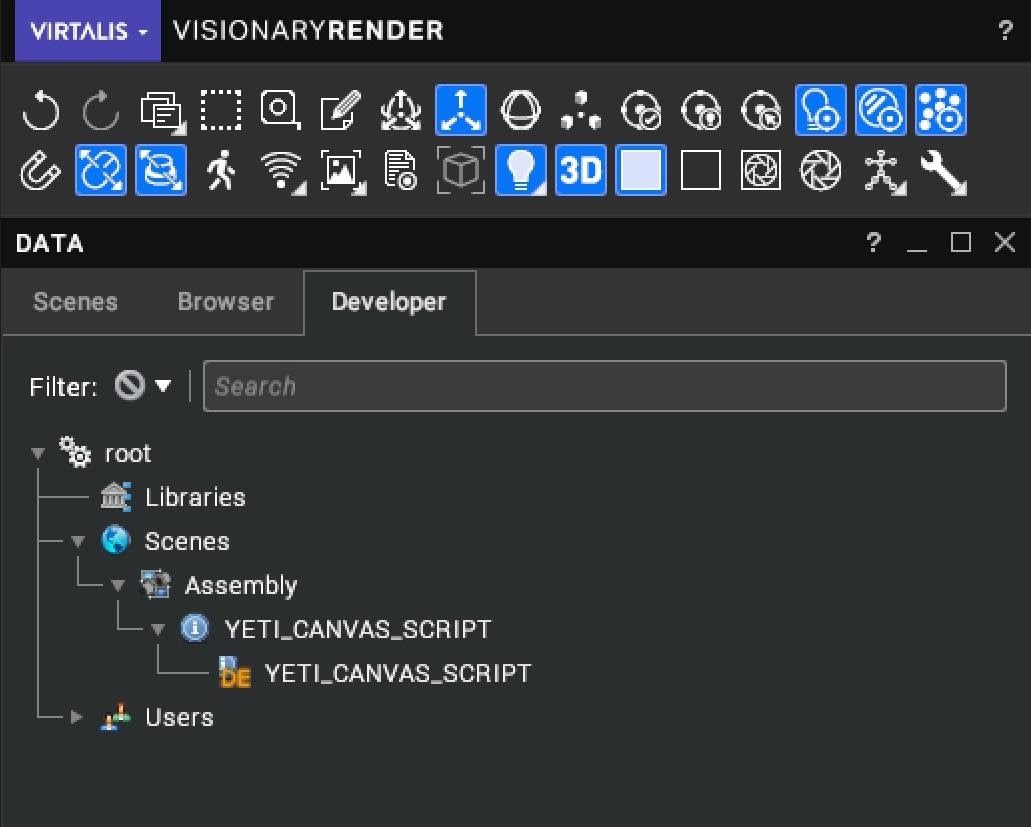Select the Developer tab
The image size is (1031, 827).
point(389,302)
